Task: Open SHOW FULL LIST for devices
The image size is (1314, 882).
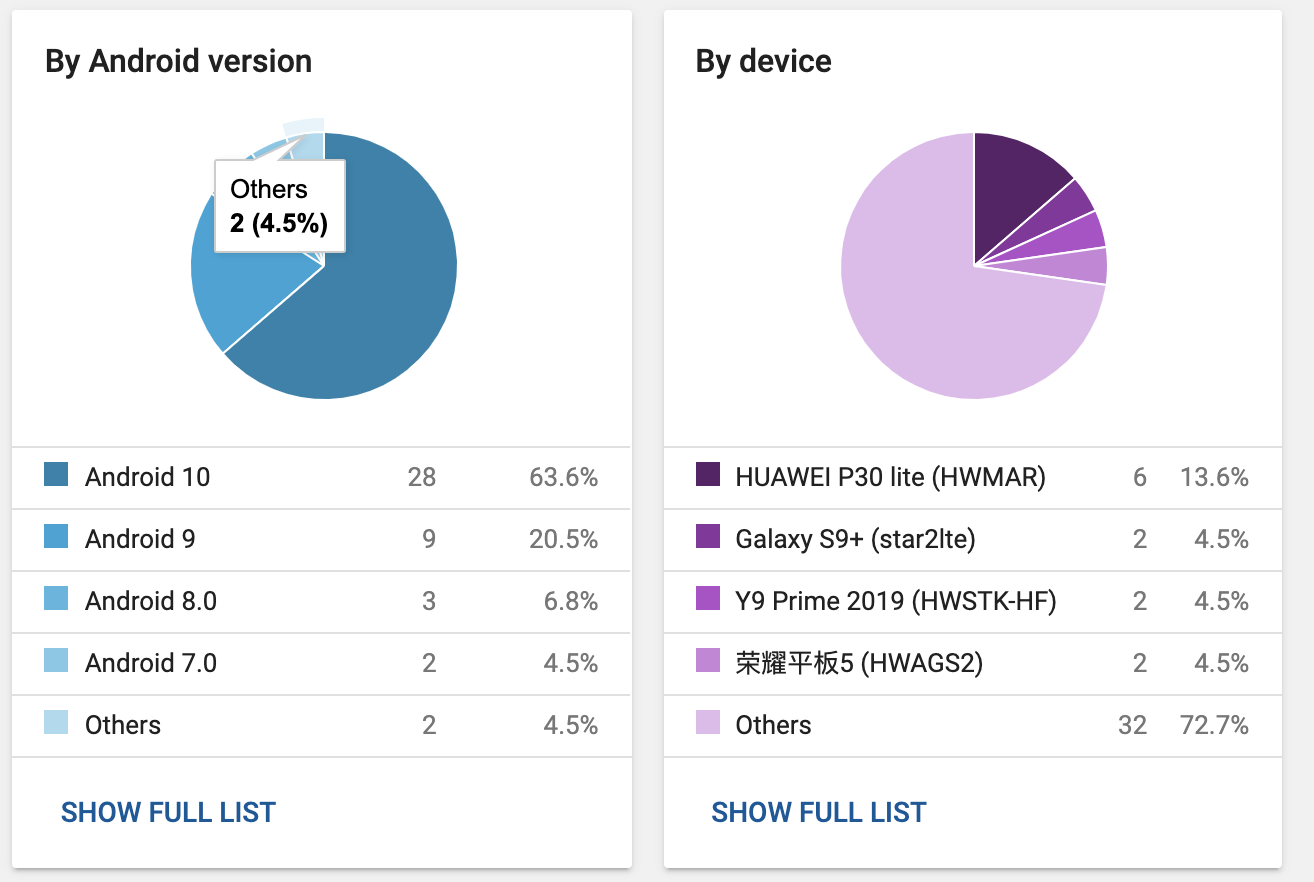Action: click(819, 812)
